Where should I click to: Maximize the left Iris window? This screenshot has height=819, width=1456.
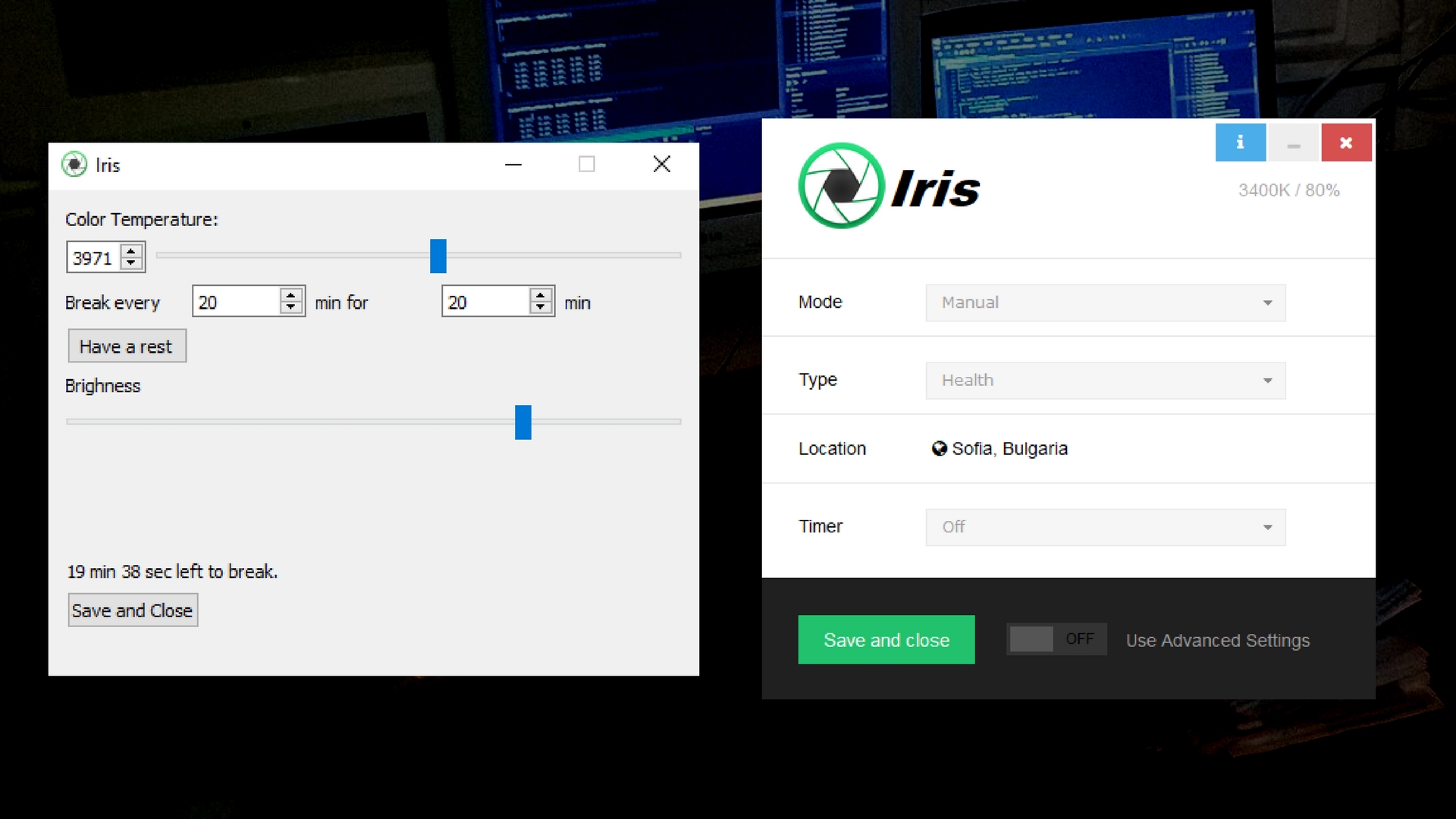point(587,165)
